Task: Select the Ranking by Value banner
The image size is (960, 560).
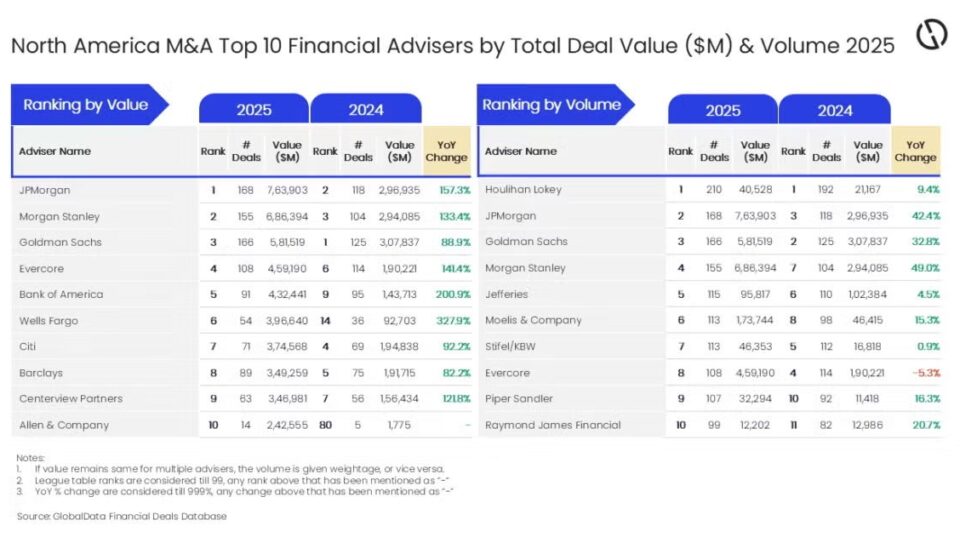Action: pos(89,105)
